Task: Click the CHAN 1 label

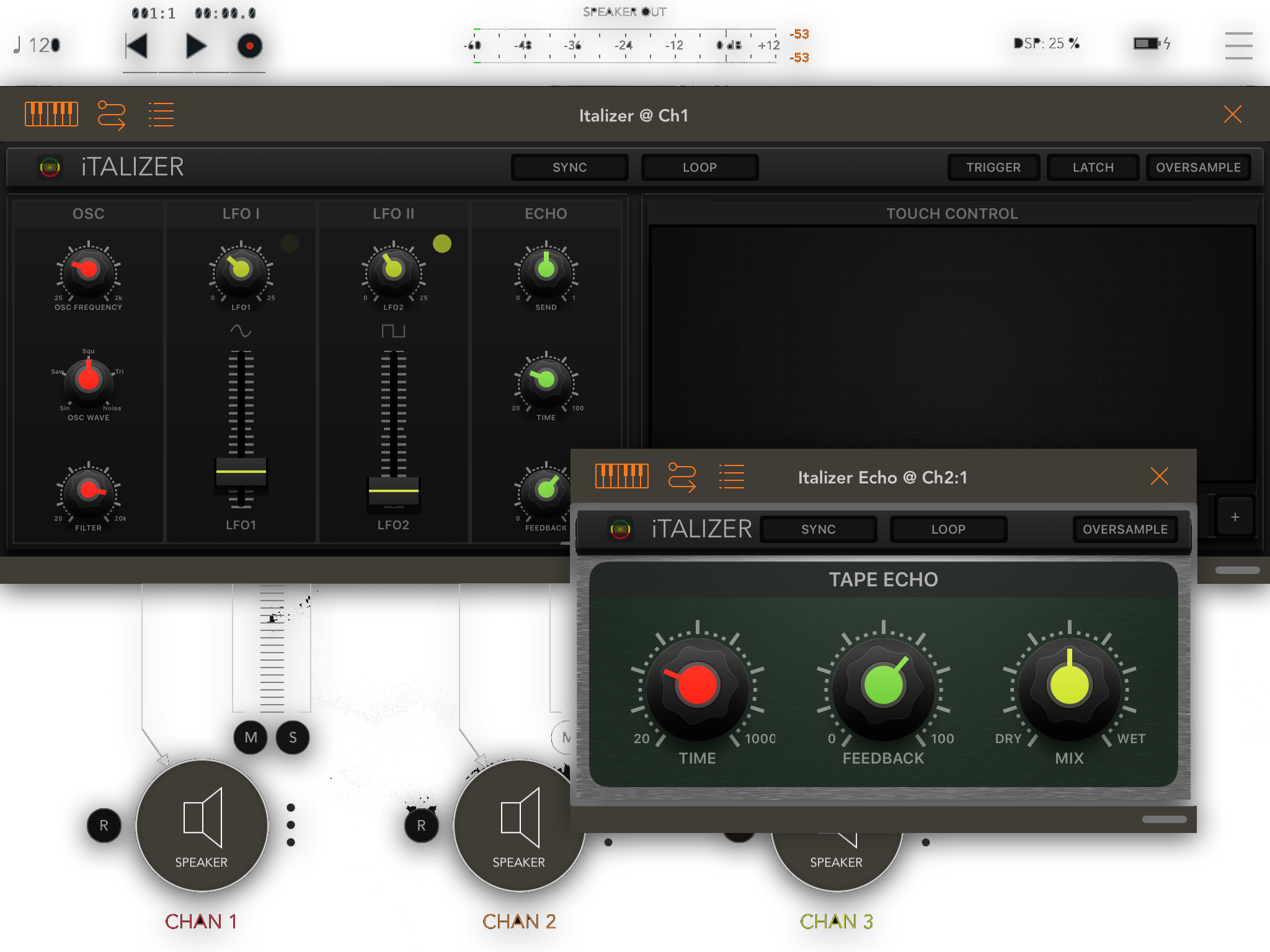Action: coord(201,922)
